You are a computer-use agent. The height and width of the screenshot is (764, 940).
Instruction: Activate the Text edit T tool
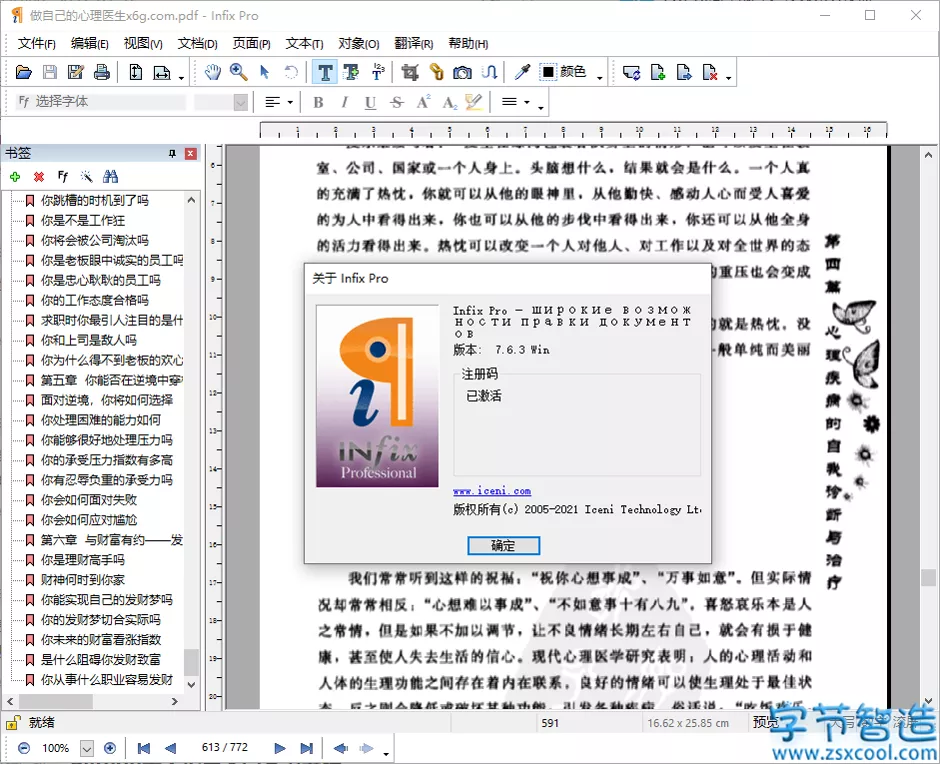point(325,73)
